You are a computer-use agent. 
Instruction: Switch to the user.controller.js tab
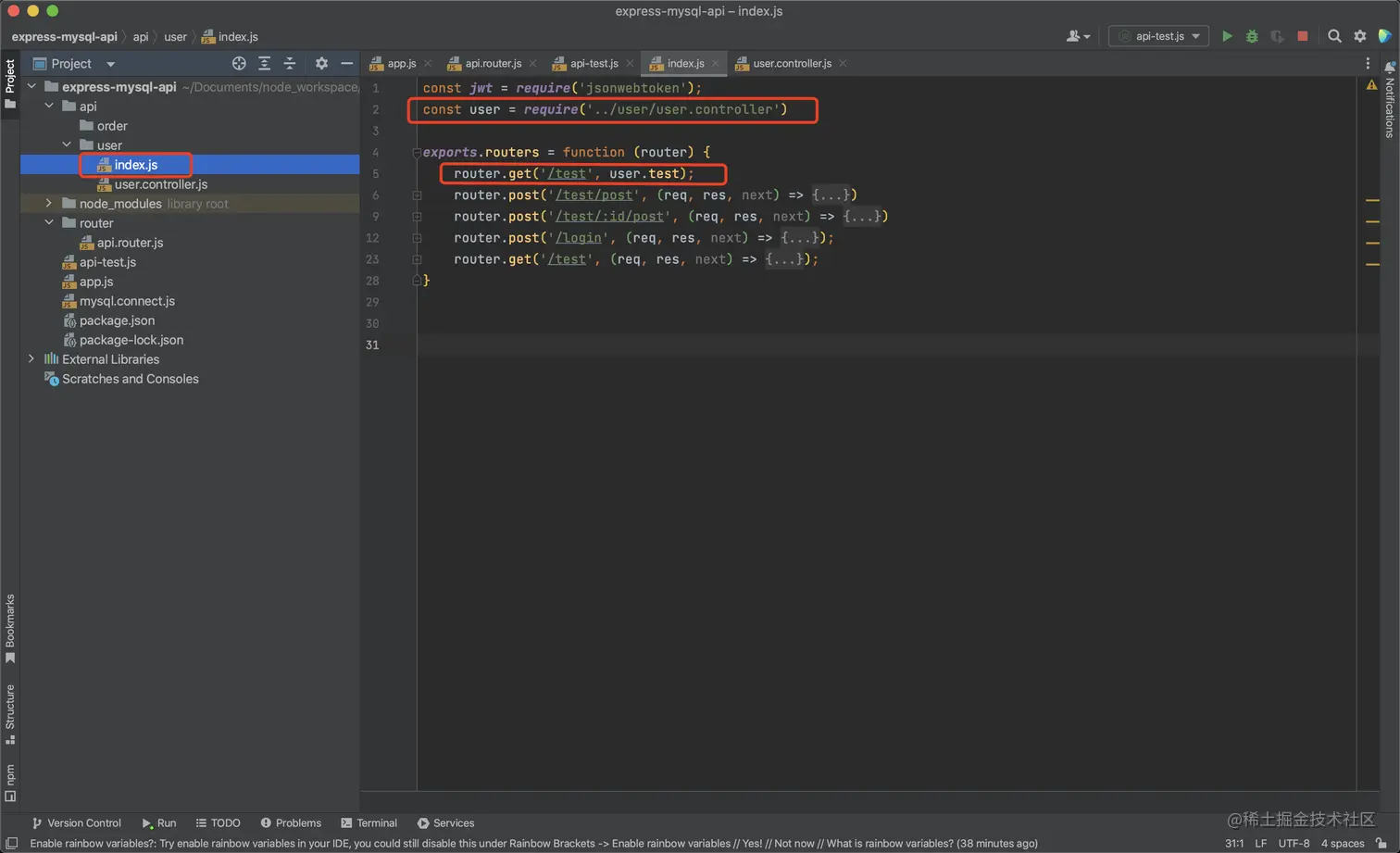791,63
